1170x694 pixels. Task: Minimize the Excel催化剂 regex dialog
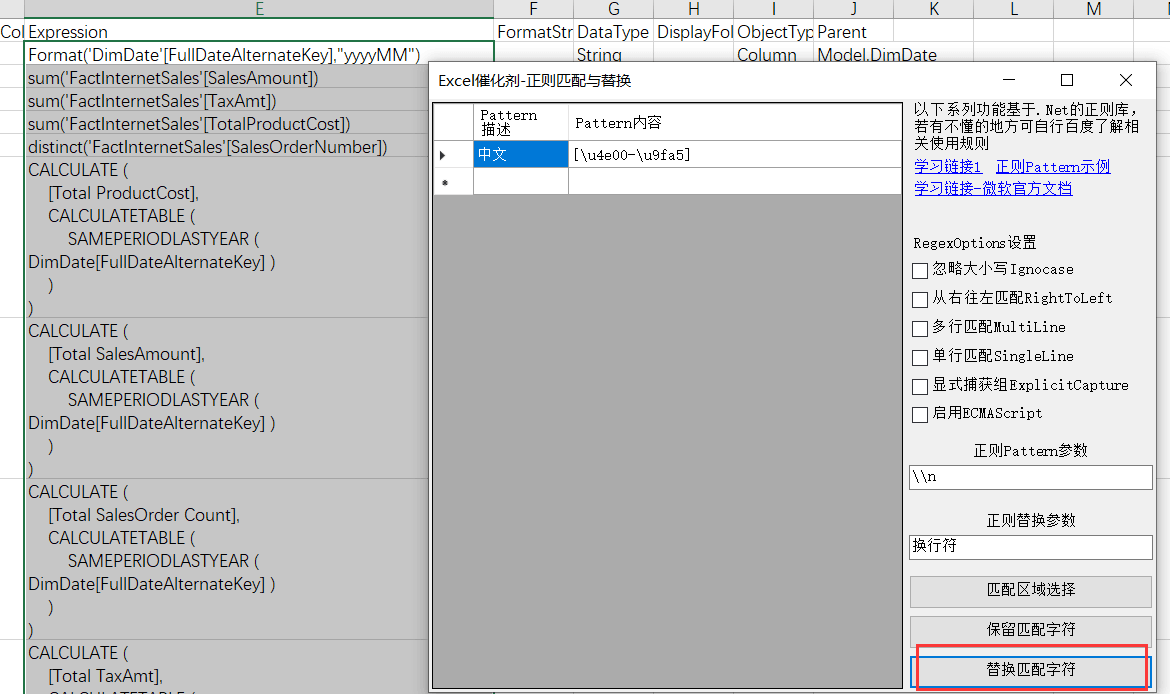pyautogui.click(x=1009, y=80)
